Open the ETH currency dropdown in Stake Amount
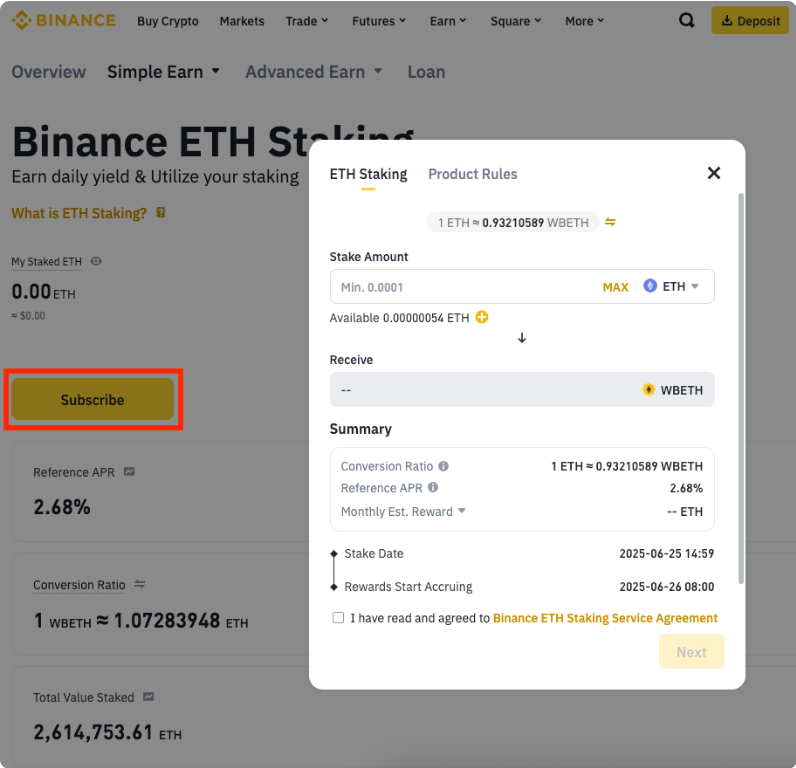This screenshot has width=796, height=768. pos(672,287)
